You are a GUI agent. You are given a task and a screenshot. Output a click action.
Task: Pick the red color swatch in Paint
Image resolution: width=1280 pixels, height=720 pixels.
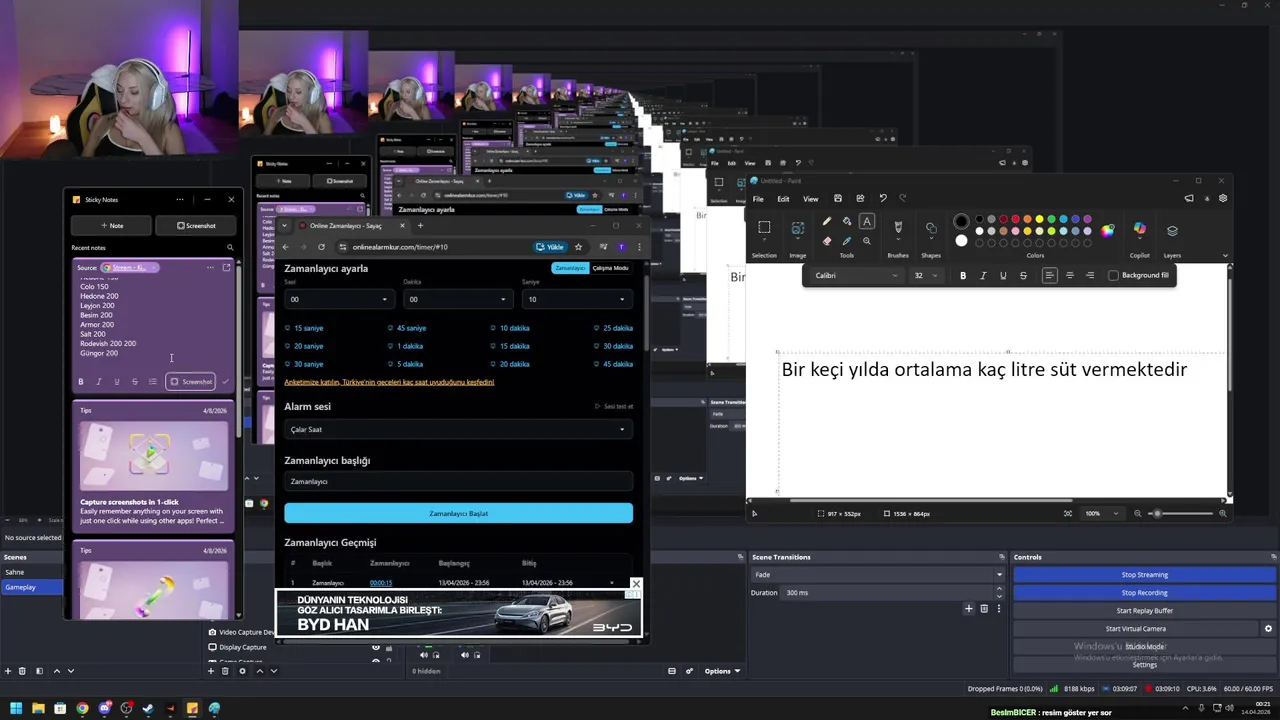pos(1015,219)
